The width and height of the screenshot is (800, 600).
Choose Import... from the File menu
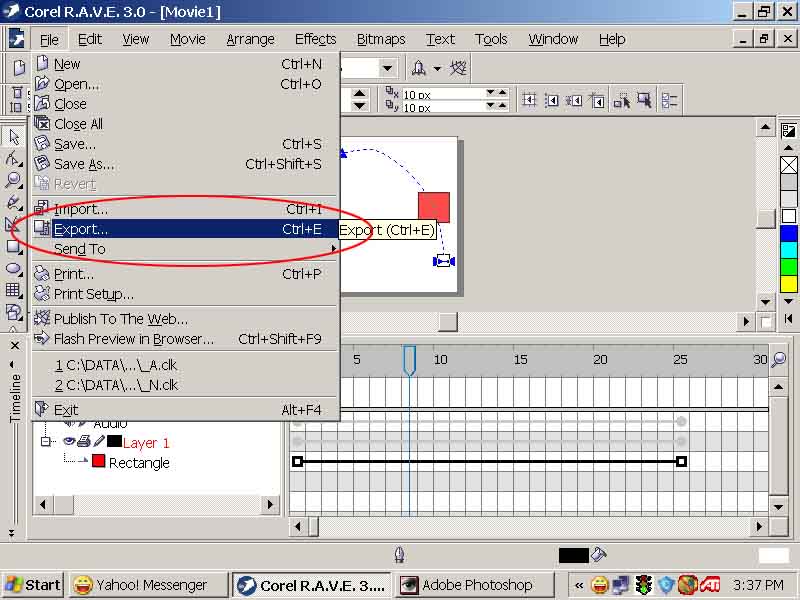[x=185, y=209]
